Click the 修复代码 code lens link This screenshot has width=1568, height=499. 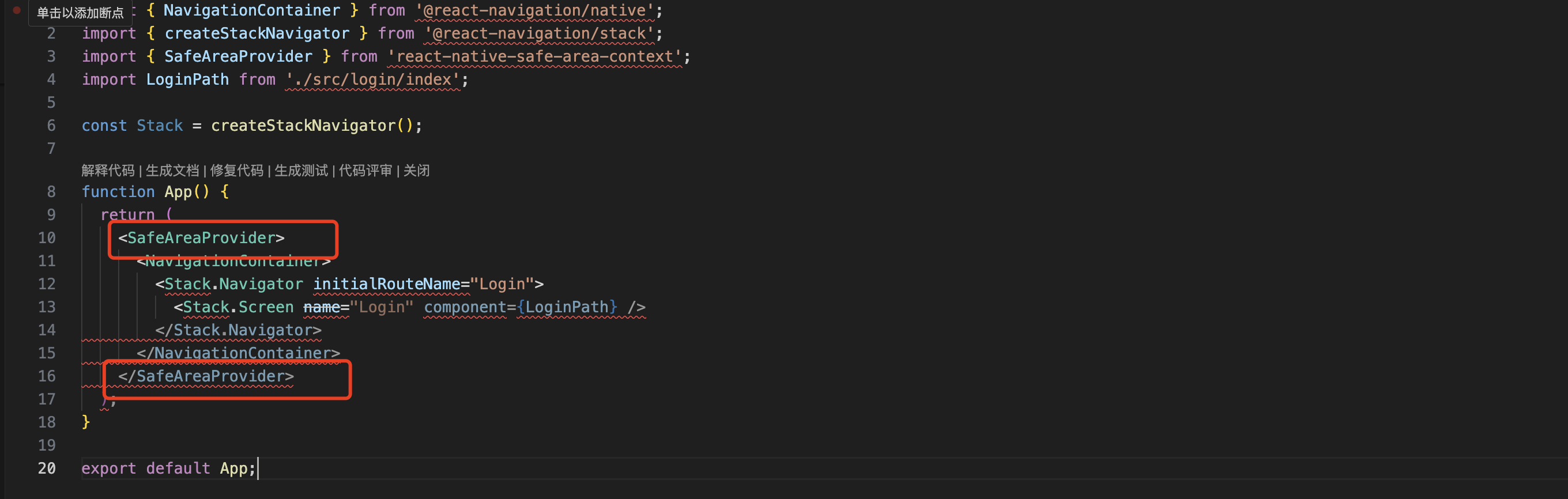pyautogui.click(x=237, y=171)
